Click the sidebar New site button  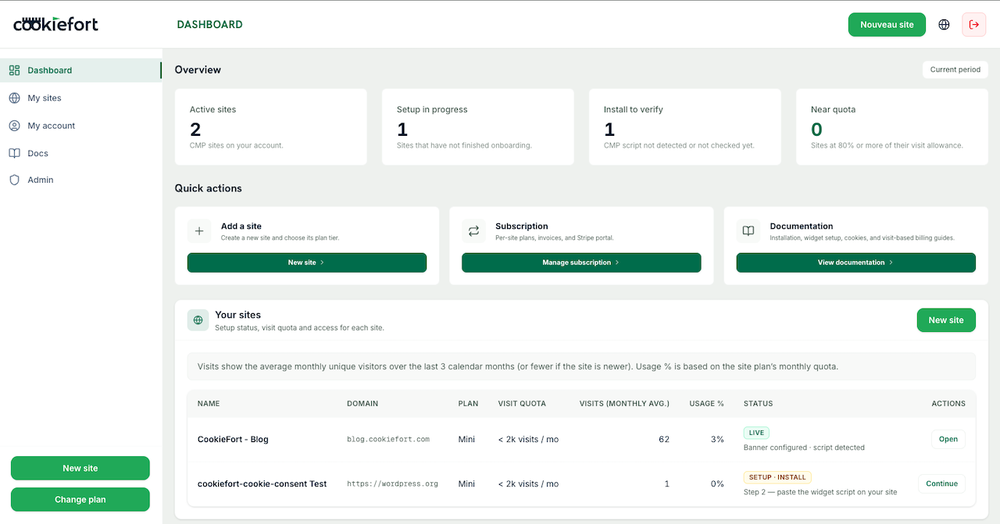pos(80,468)
